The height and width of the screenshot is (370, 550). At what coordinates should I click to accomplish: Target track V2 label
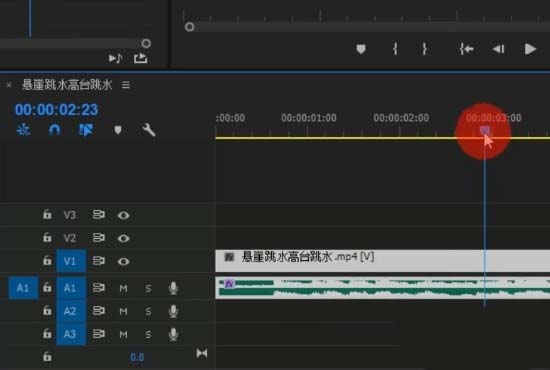pyautogui.click(x=70, y=238)
